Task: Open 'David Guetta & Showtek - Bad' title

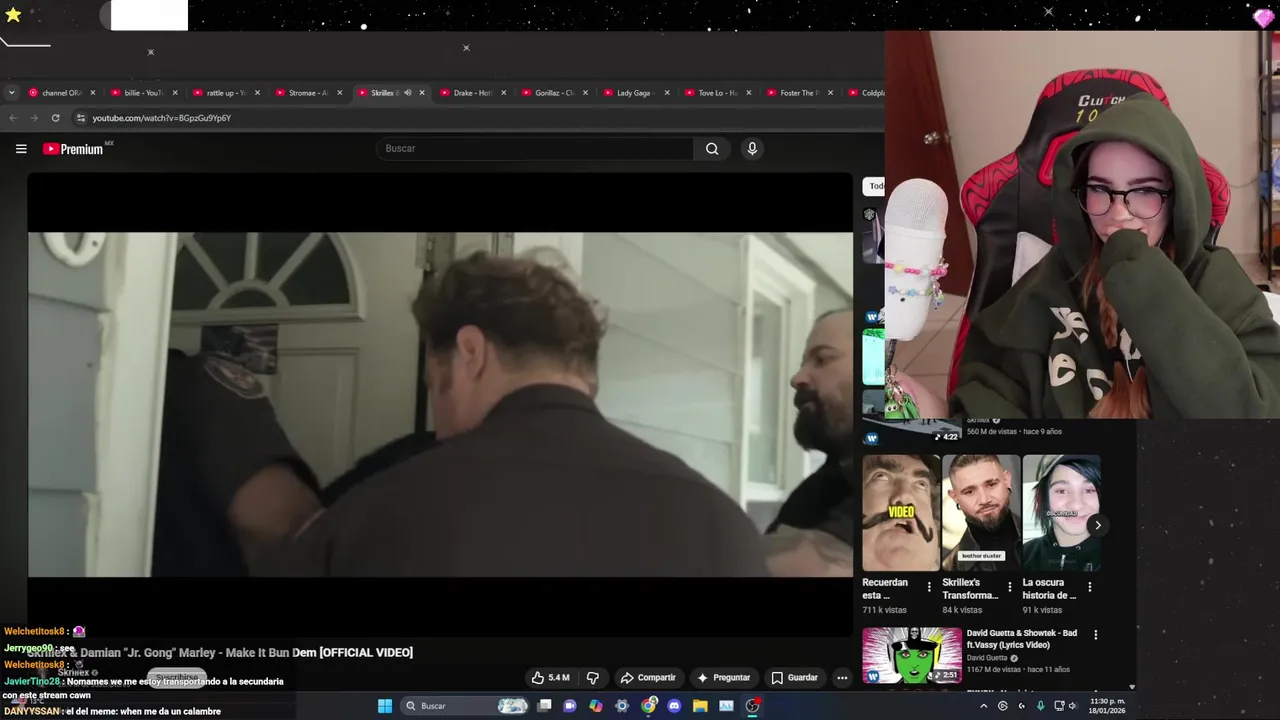Action: point(1022,639)
